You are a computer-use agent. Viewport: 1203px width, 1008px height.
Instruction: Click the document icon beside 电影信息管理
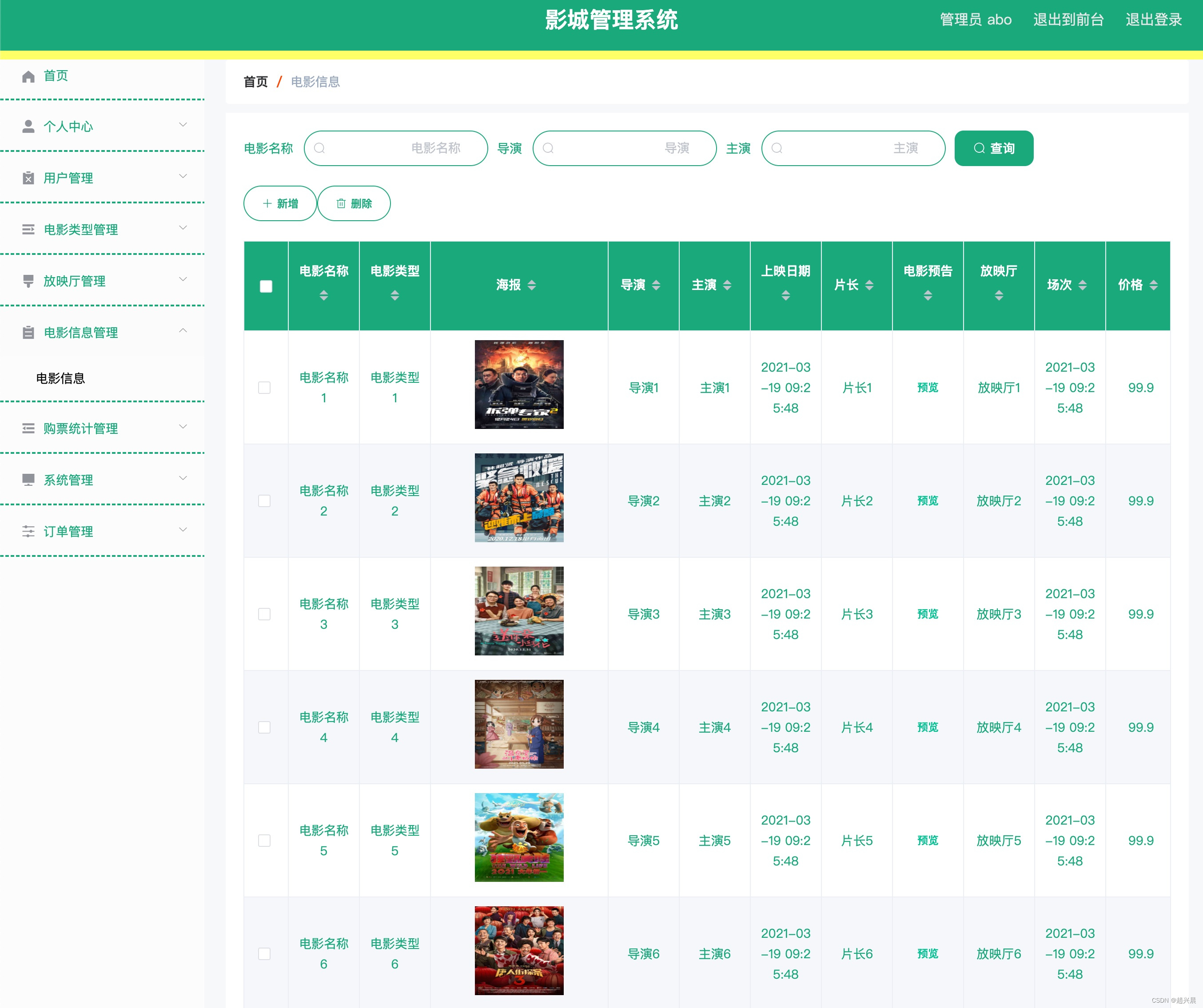(28, 333)
